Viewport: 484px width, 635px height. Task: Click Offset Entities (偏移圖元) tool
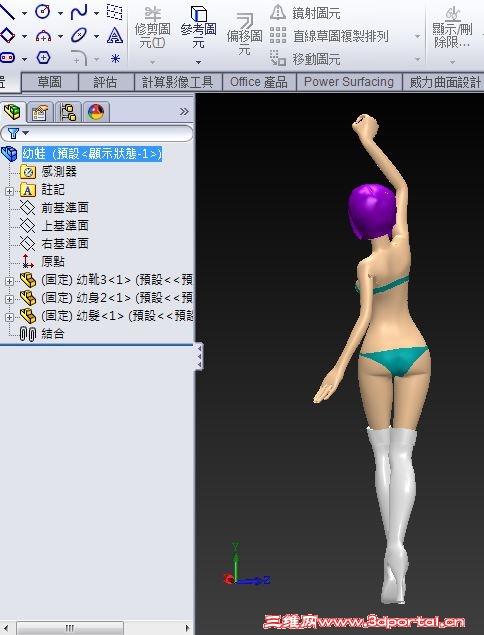coord(244,34)
